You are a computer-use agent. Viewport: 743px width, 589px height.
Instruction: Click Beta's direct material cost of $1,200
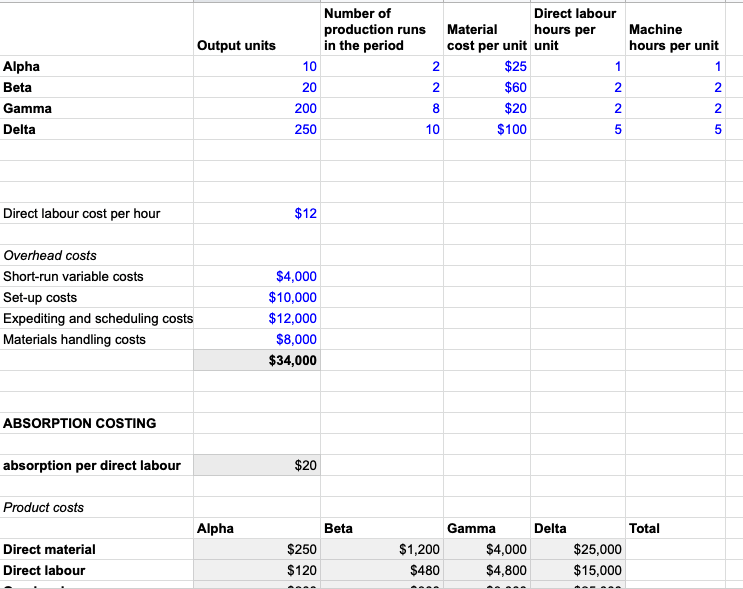(x=383, y=549)
